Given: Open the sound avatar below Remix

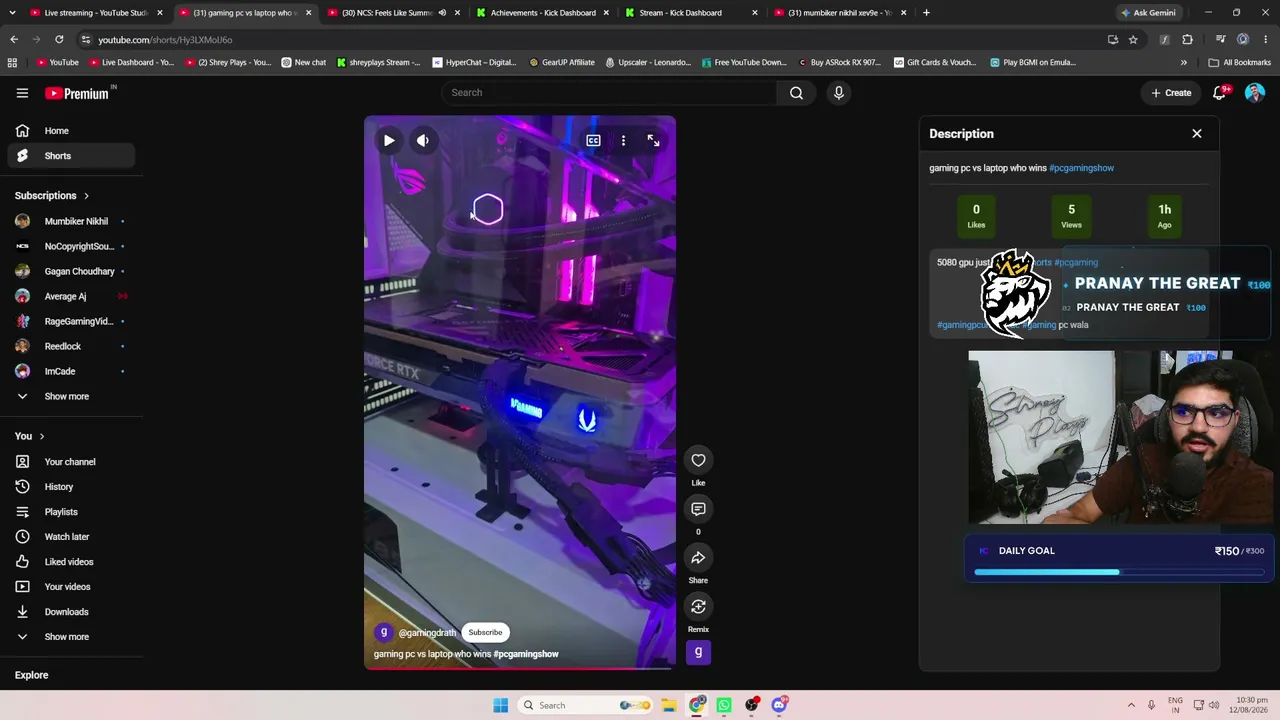Looking at the screenshot, I should click(x=698, y=653).
